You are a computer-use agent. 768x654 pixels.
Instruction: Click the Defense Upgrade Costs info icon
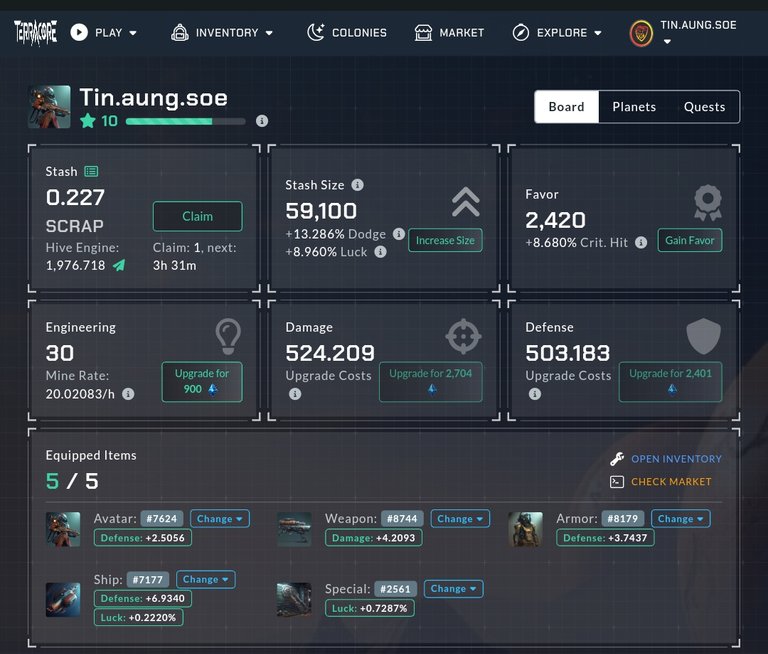(x=535, y=394)
